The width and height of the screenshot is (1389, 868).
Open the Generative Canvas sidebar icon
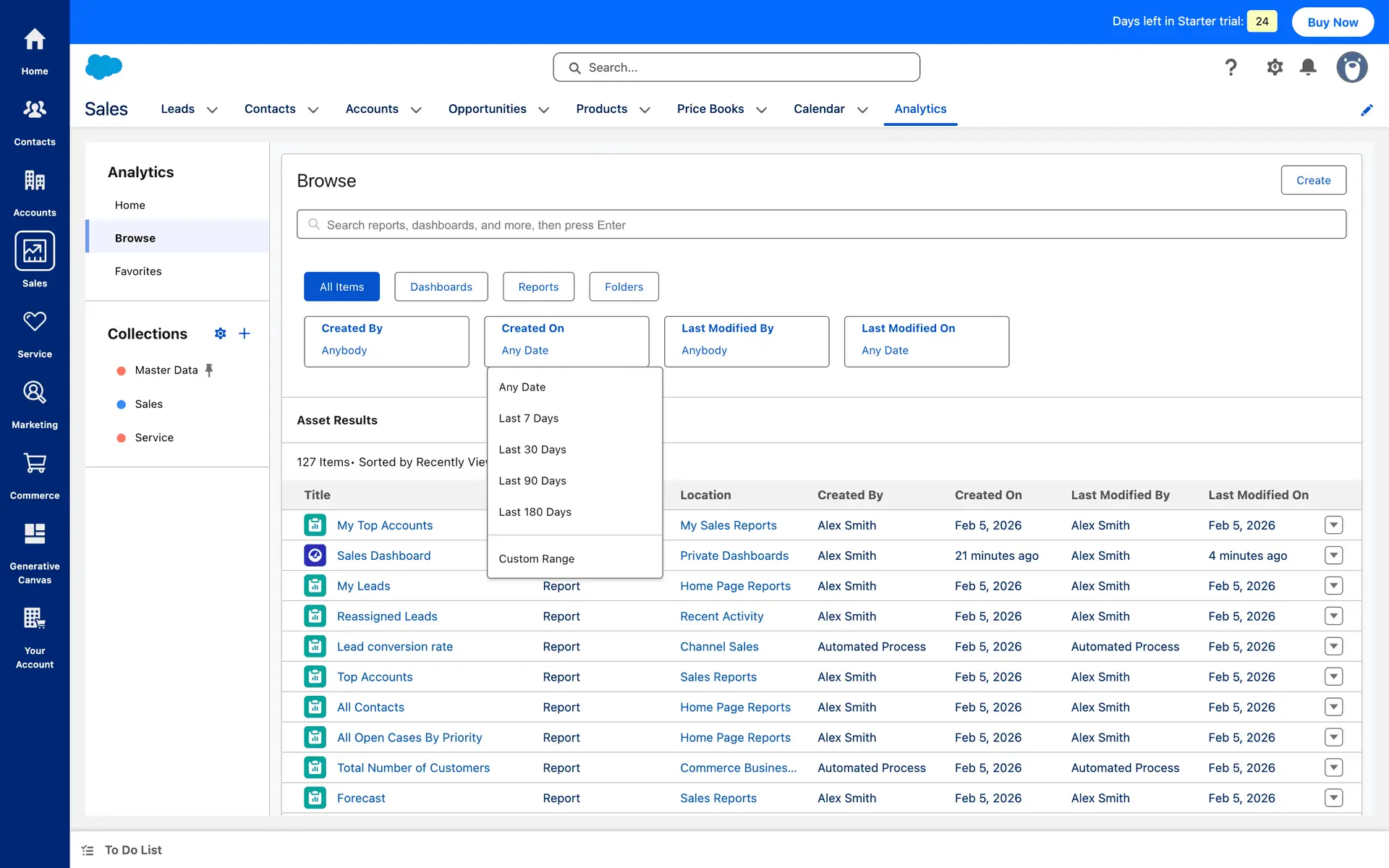tap(35, 535)
